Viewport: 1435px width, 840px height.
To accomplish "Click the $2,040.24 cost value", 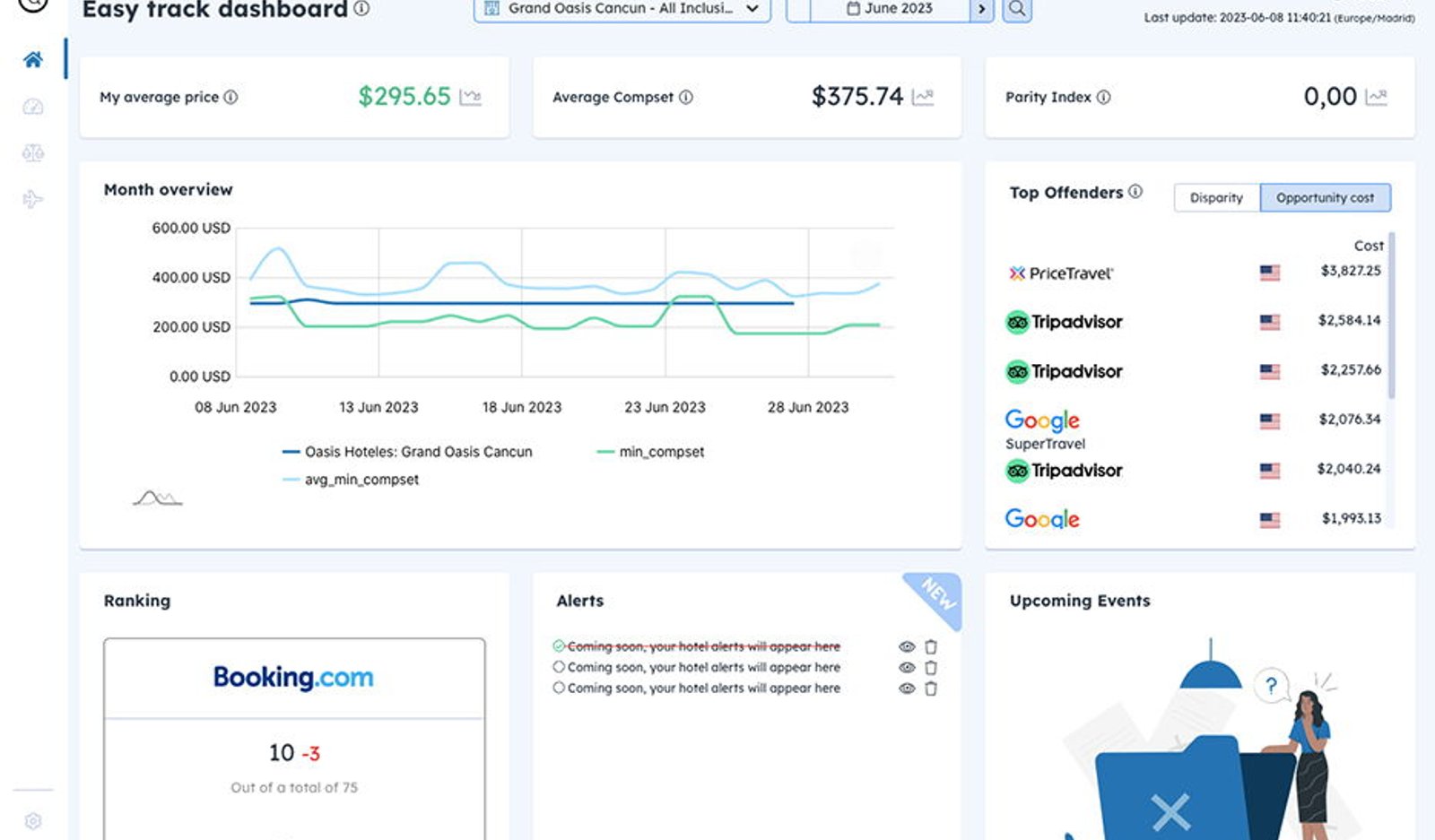I will click(x=1349, y=469).
